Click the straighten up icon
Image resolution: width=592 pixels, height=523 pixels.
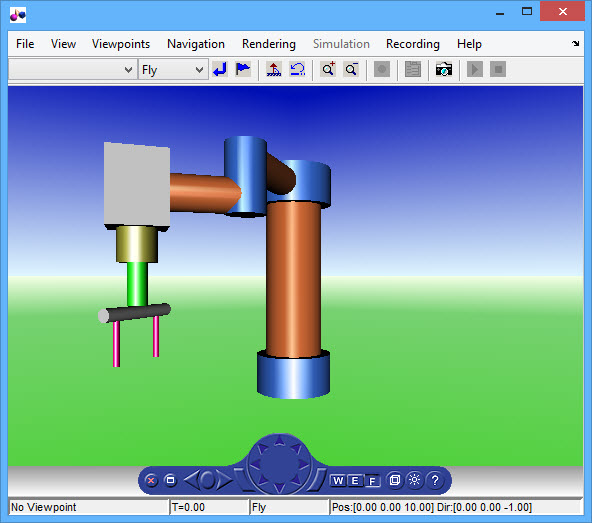[x=274, y=69]
